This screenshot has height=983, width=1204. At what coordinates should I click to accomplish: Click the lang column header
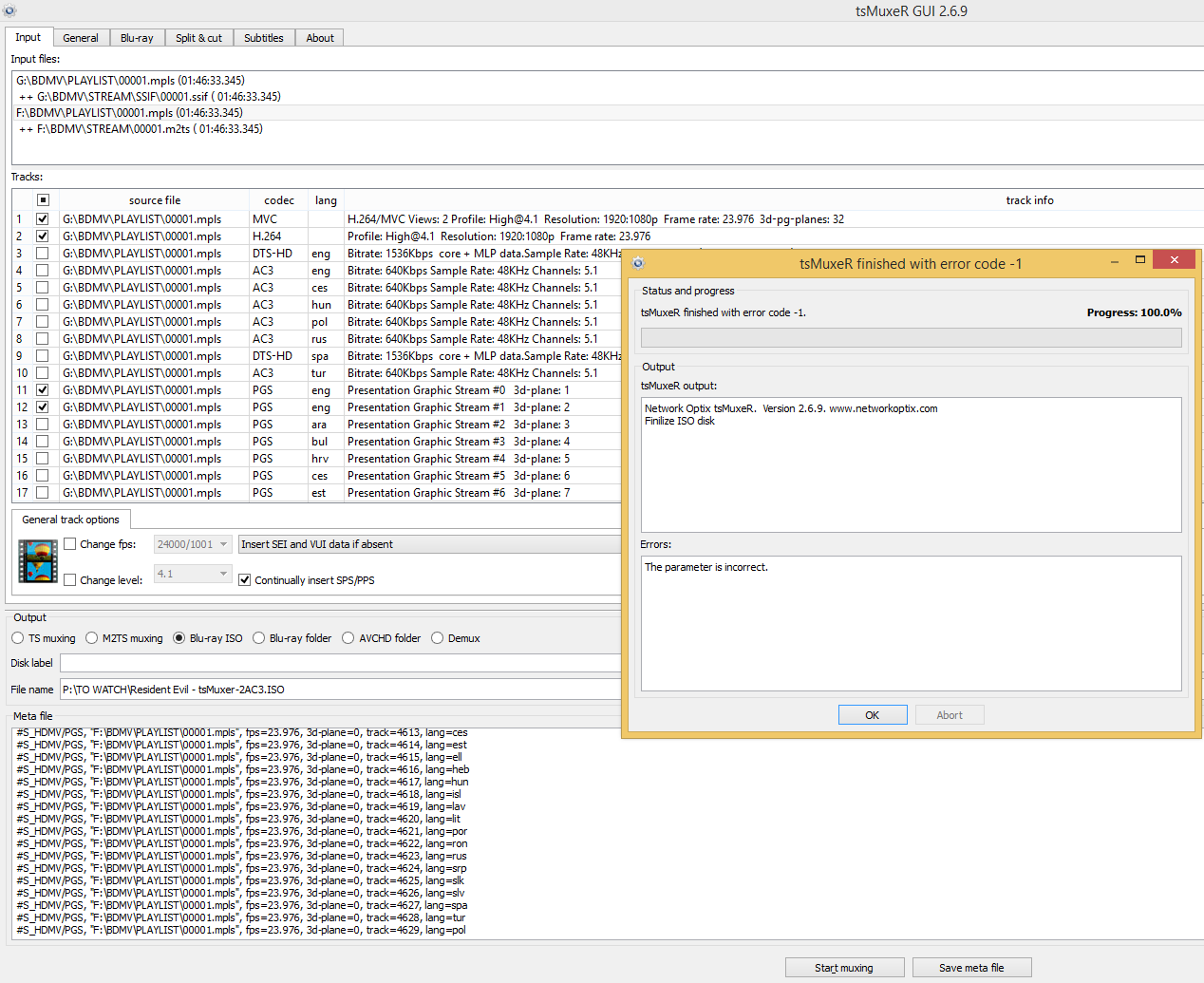point(326,200)
